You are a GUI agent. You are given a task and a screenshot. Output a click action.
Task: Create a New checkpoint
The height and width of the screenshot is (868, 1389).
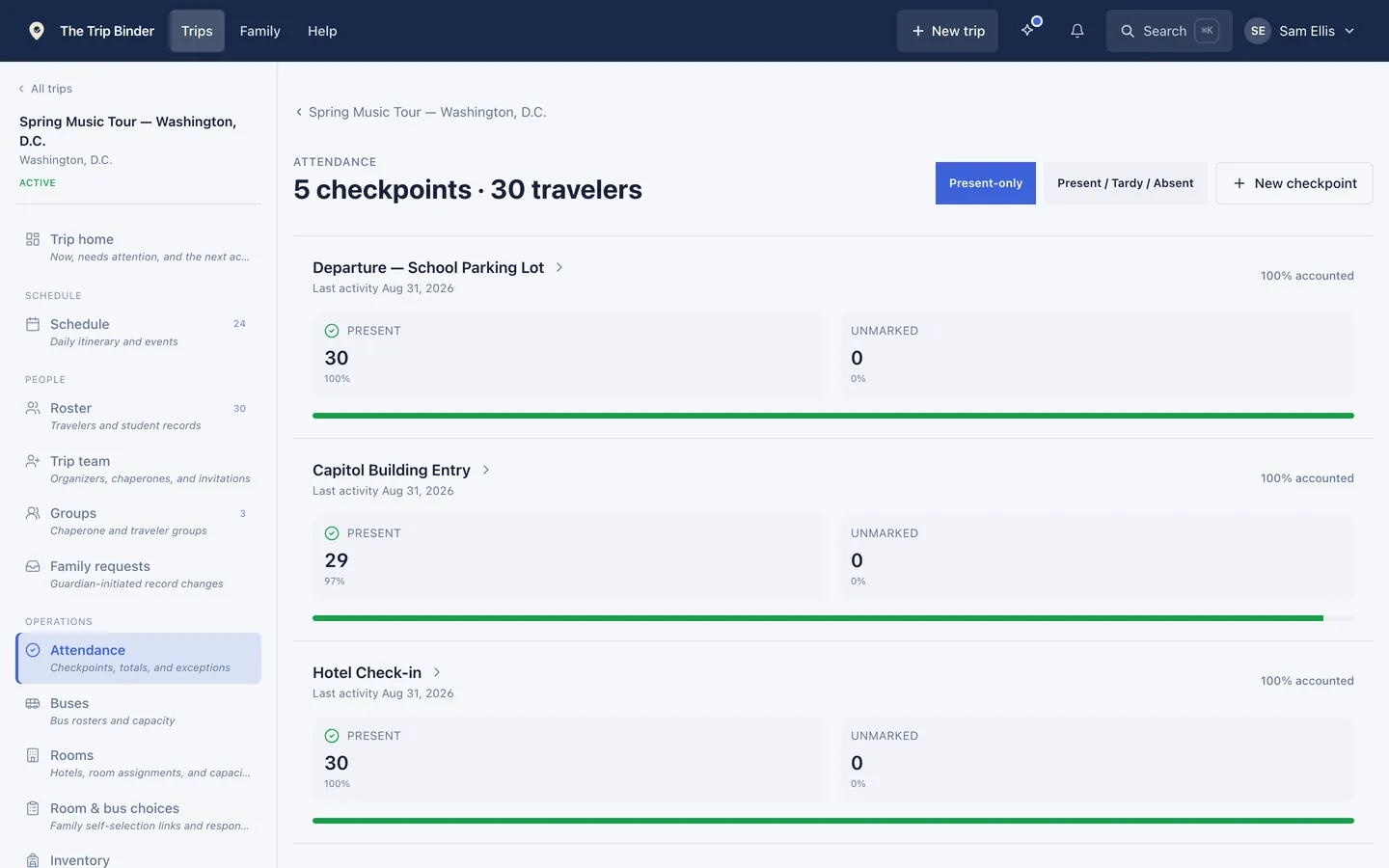pyautogui.click(x=1294, y=183)
